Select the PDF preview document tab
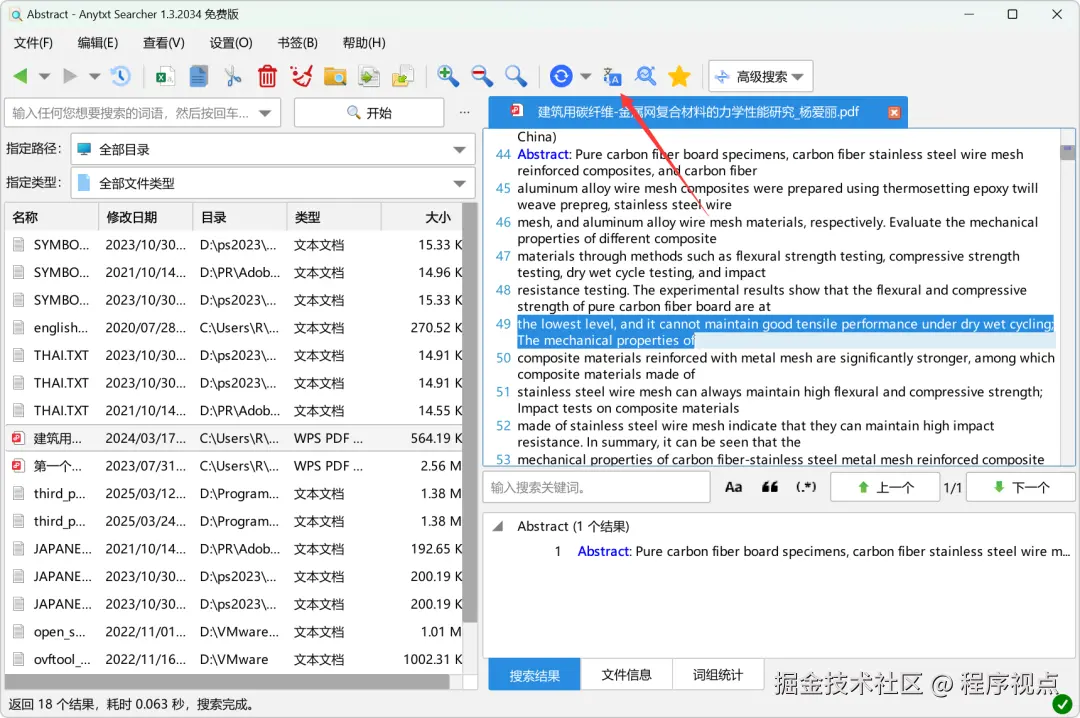This screenshot has height=718, width=1080. click(x=698, y=112)
